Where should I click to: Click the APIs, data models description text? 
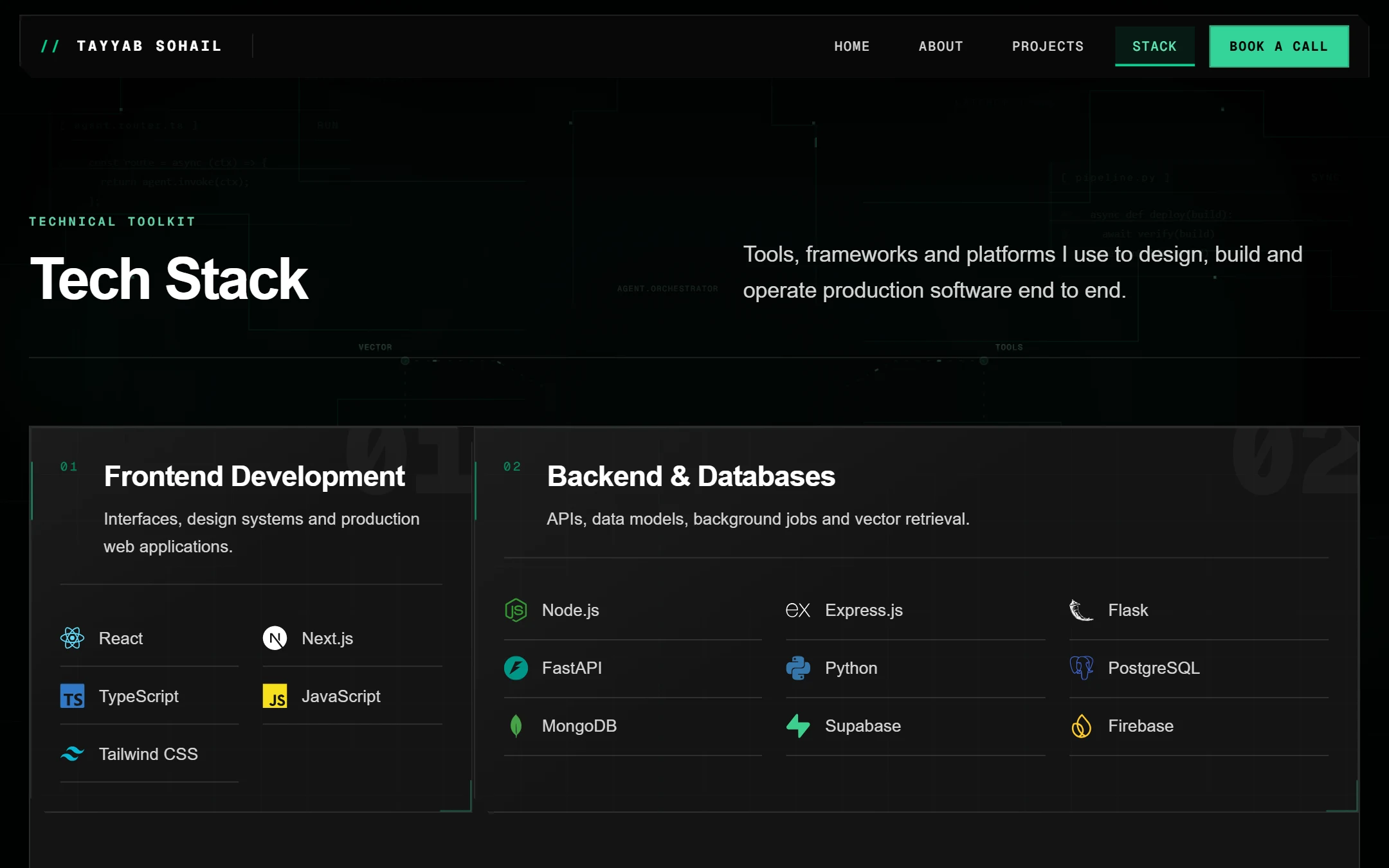click(x=758, y=519)
